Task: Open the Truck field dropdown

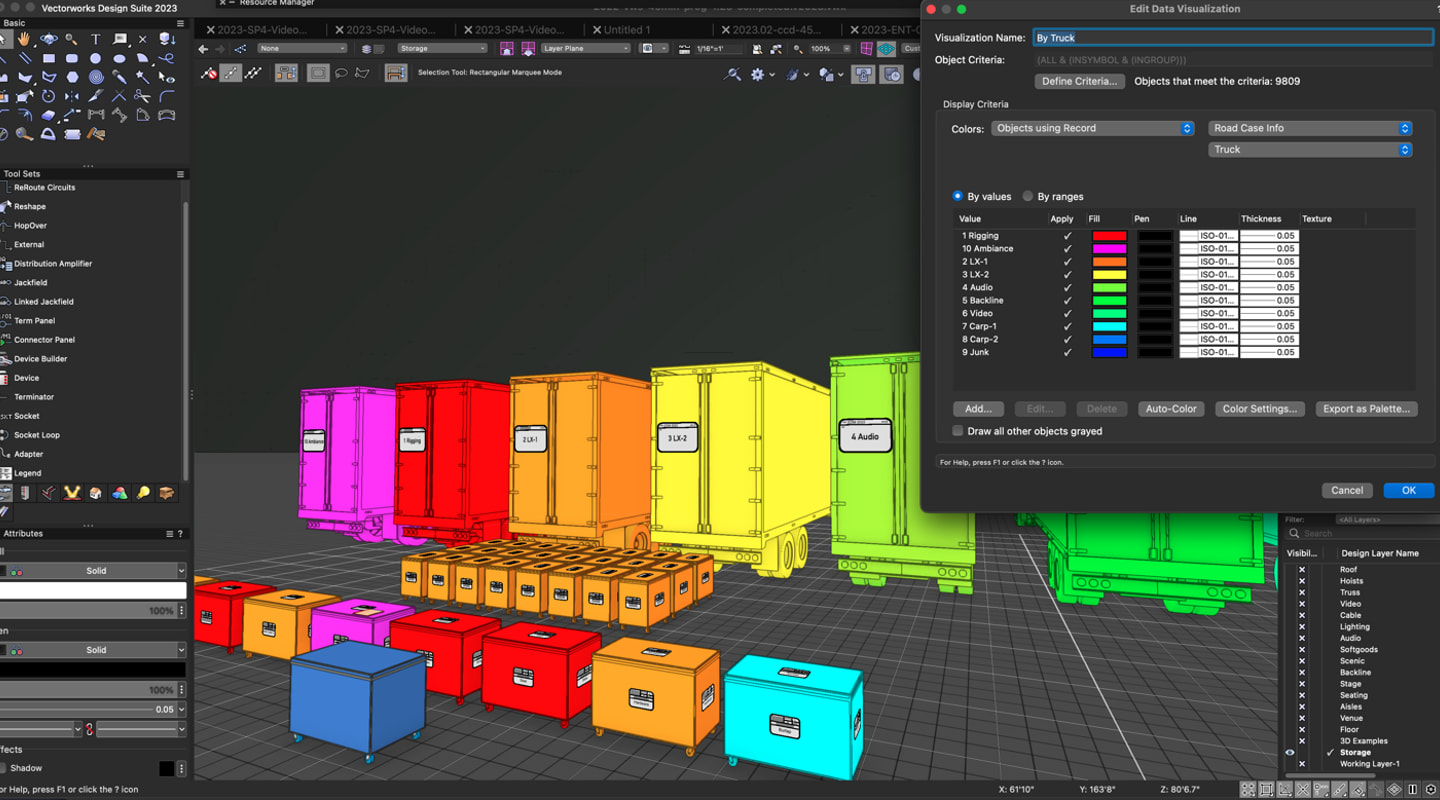Action: [1310, 150]
